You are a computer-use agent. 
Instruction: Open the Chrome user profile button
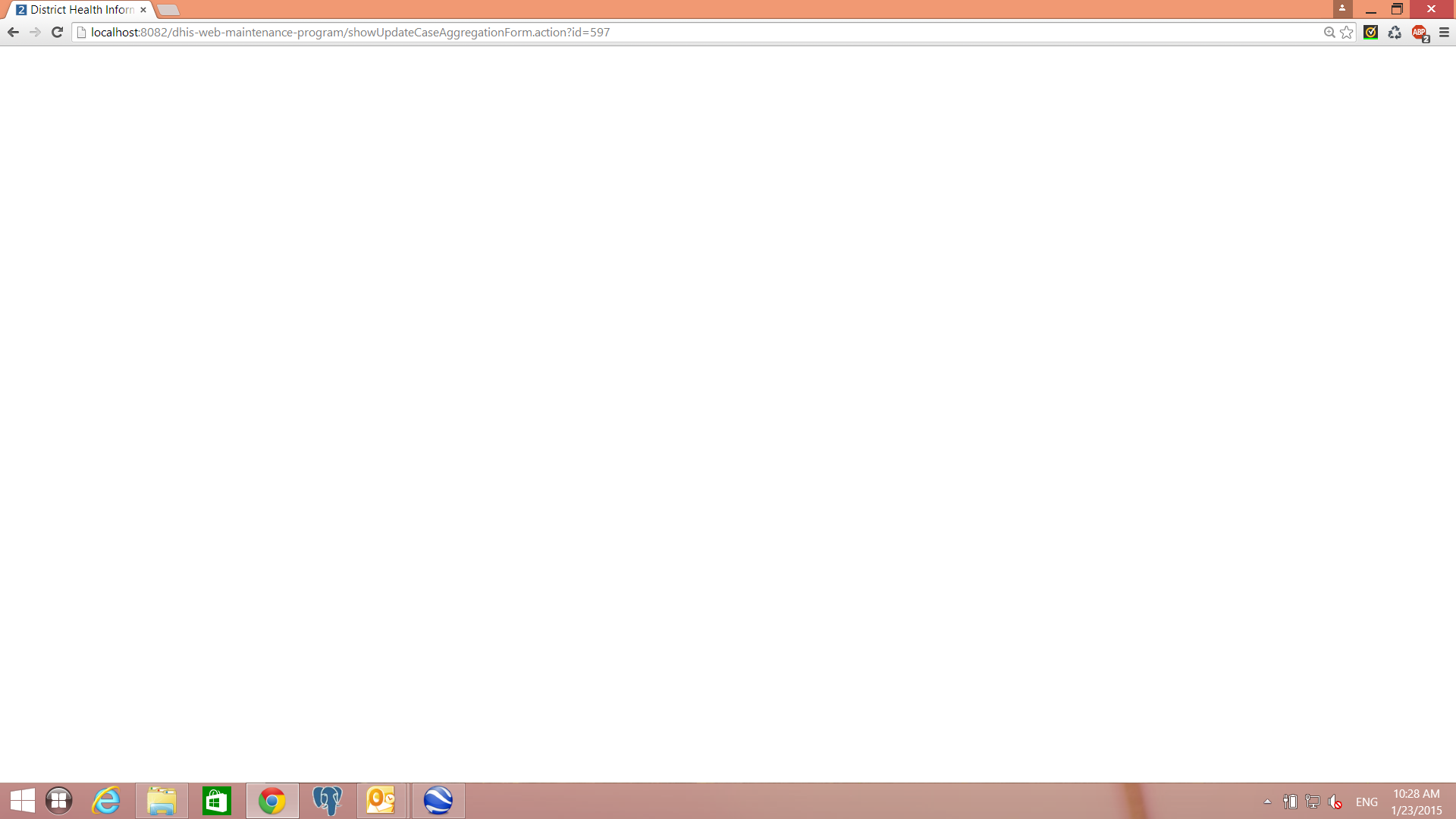tap(1342, 9)
